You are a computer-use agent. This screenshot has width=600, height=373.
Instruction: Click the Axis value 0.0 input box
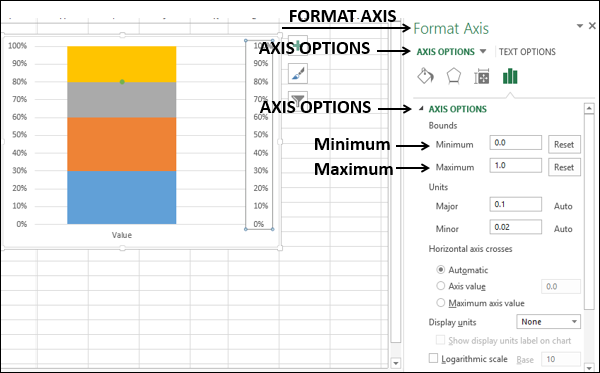[x=561, y=286]
